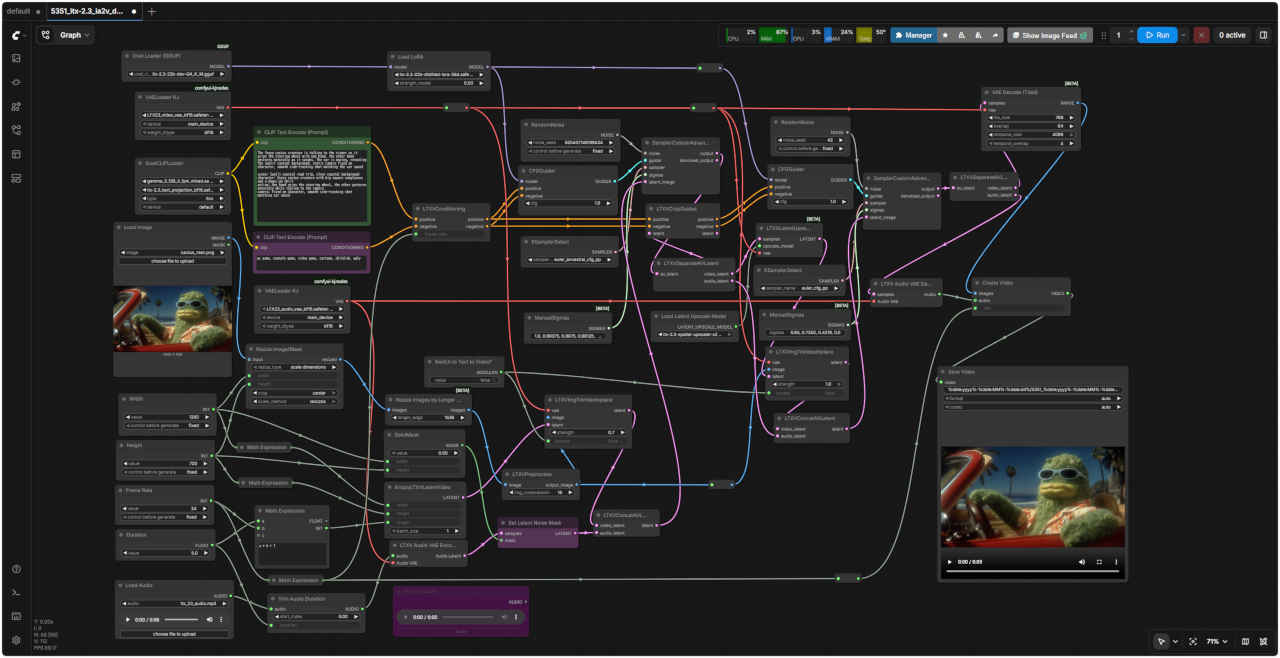Play the Save Video preview

950,562
